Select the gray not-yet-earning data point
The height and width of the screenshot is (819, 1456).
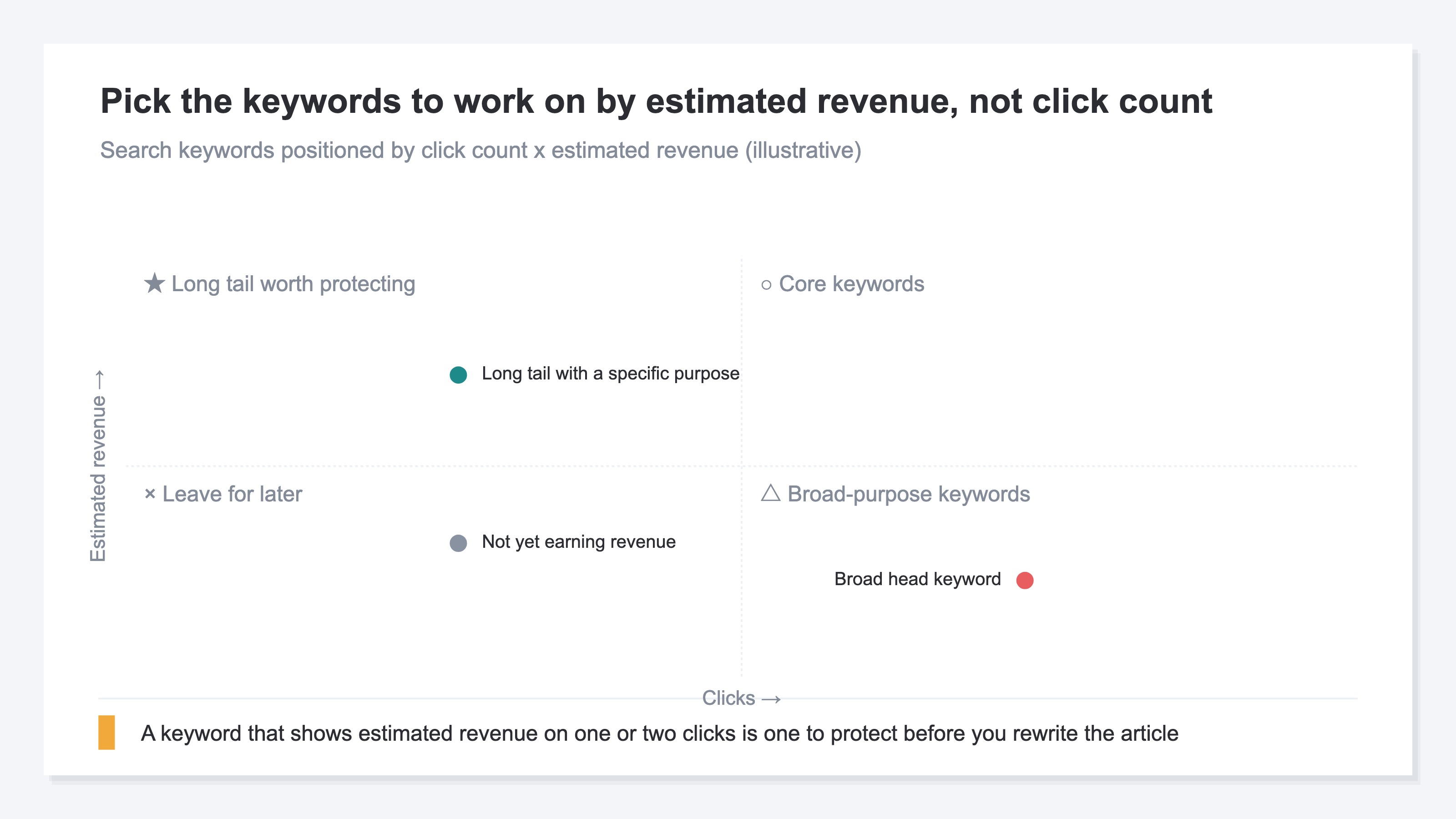[458, 543]
